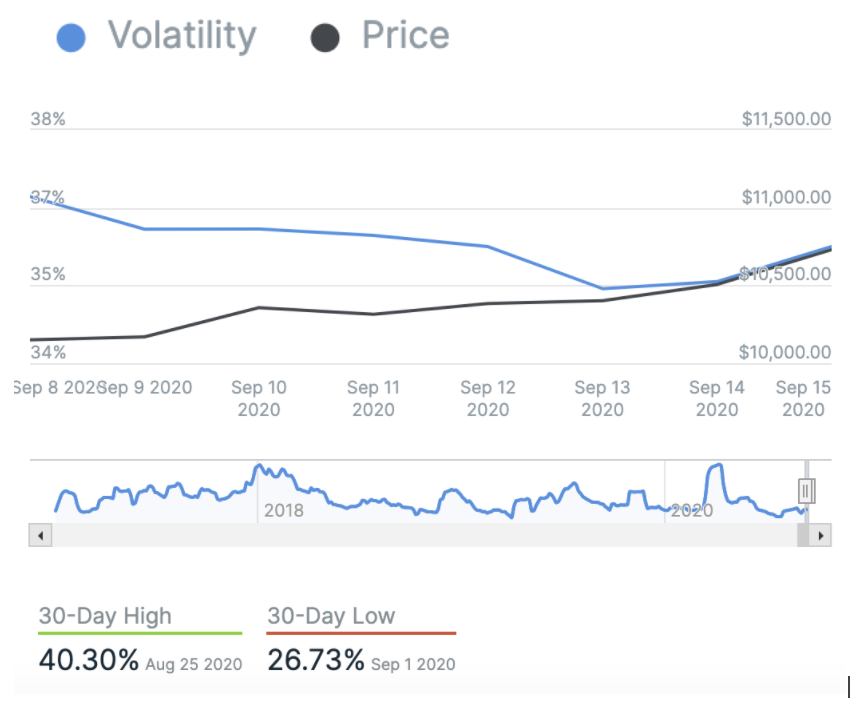The width and height of the screenshot is (858, 718).
Task: Click the Sep 11 2020 axis date
Action: [373, 398]
